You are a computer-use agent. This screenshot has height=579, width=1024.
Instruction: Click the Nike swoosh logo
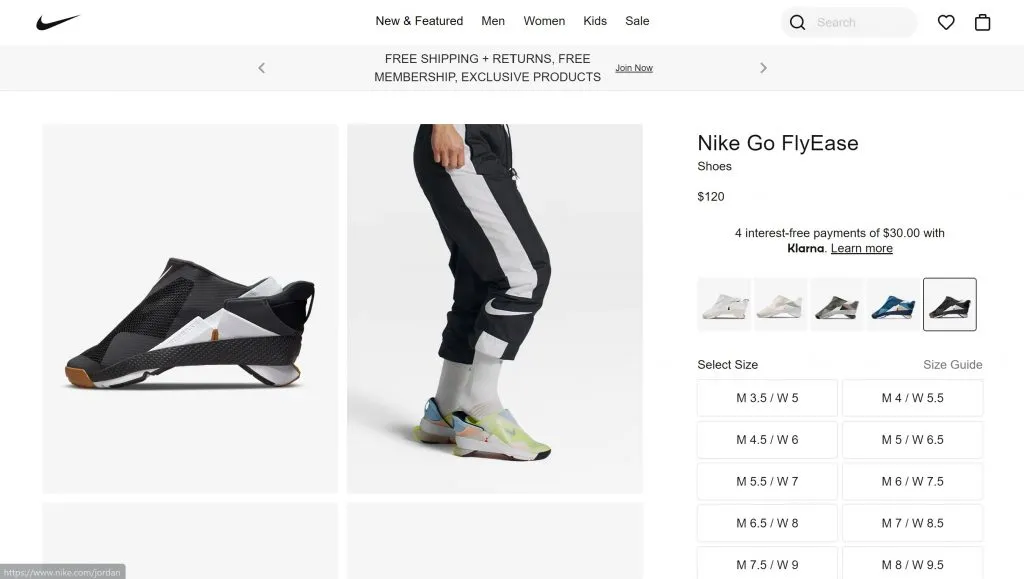[x=57, y=22]
